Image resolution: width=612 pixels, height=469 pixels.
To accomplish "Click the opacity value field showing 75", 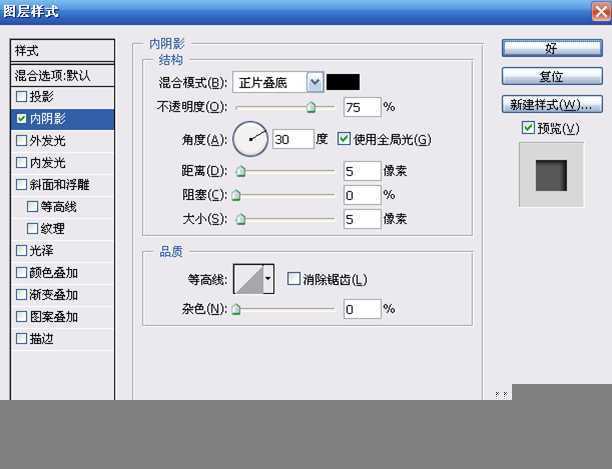I will pyautogui.click(x=362, y=107).
